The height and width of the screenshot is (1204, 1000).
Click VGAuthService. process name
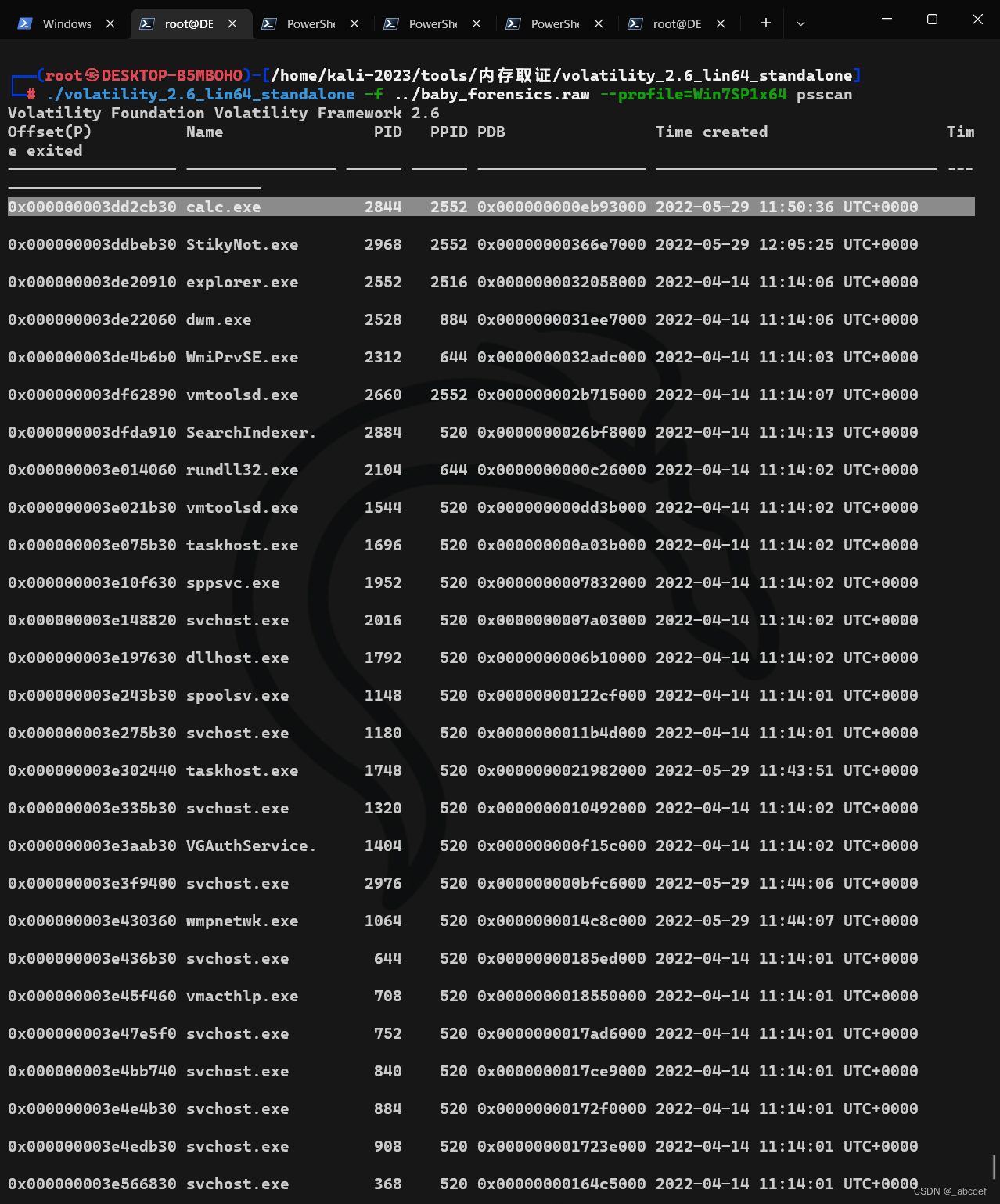click(x=251, y=845)
